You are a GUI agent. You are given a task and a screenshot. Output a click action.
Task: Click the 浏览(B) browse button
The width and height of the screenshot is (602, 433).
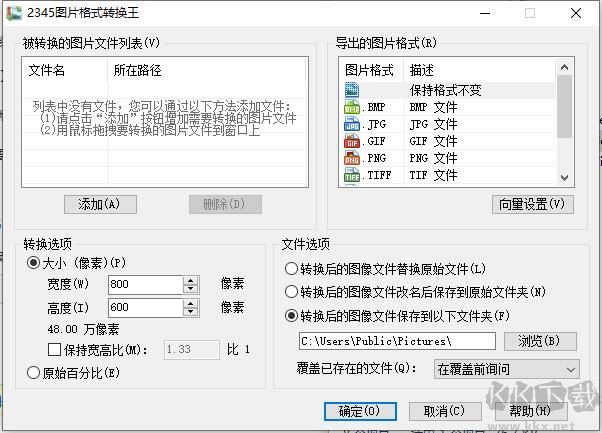pos(540,341)
